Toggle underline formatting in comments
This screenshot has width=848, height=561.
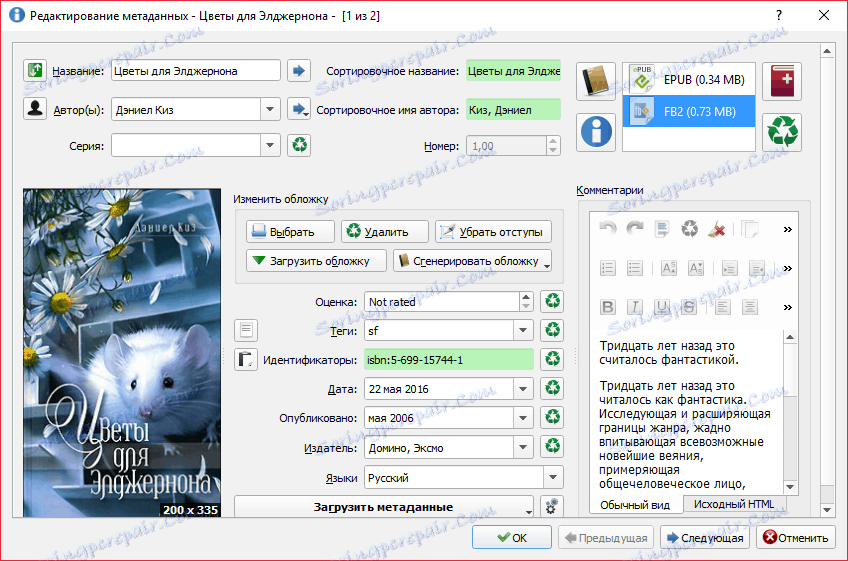(662, 307)
